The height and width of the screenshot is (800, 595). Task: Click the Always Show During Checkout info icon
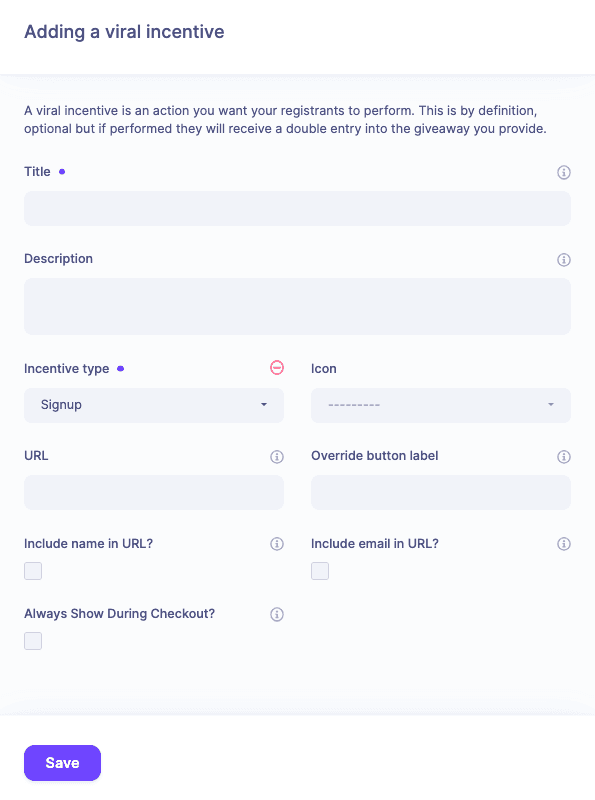tap(277, 614)
